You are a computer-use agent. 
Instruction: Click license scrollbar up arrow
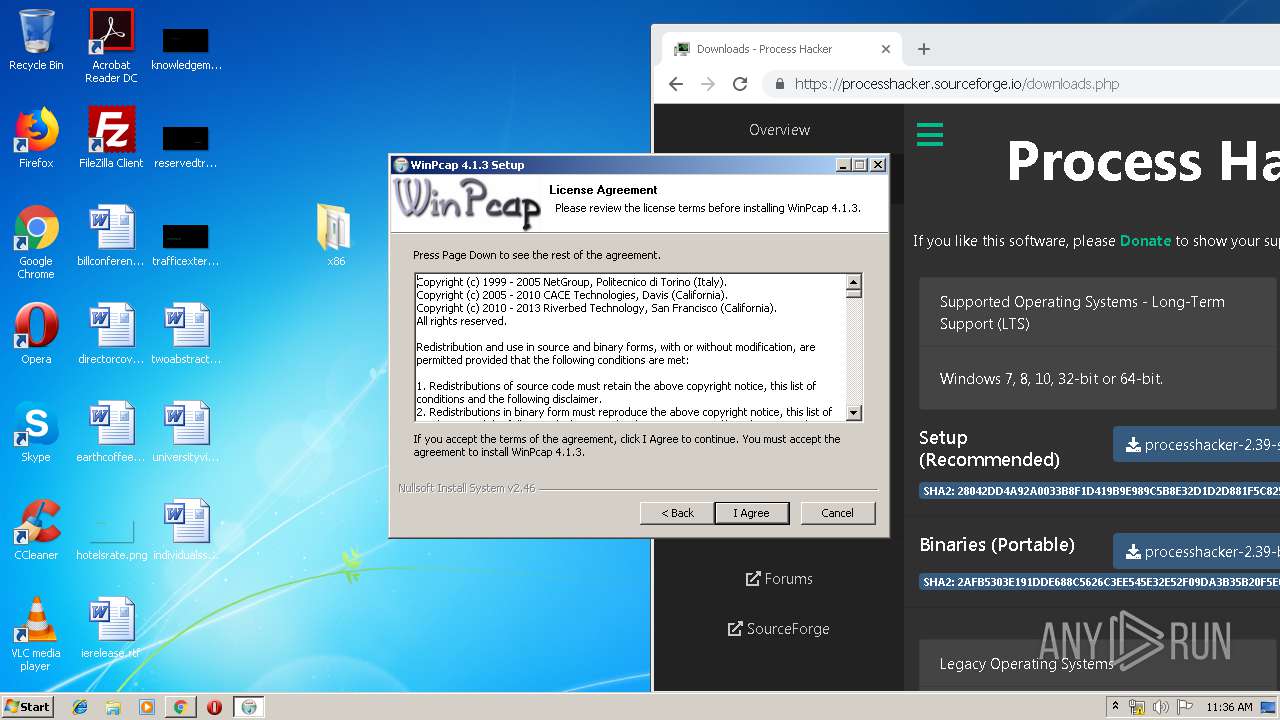click(854, 282)
